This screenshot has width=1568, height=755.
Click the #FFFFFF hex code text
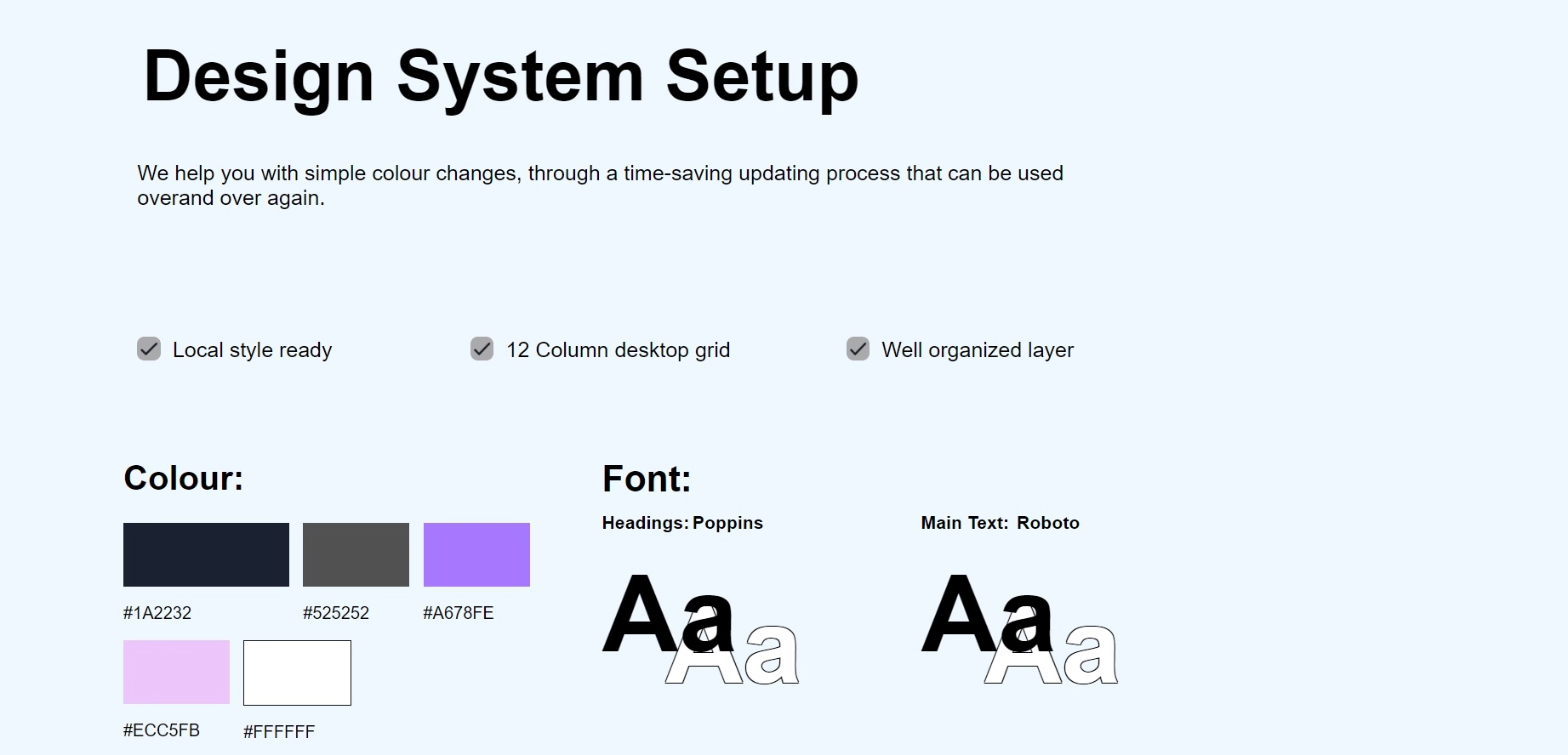pyautogui.click(x=279, y=732)
